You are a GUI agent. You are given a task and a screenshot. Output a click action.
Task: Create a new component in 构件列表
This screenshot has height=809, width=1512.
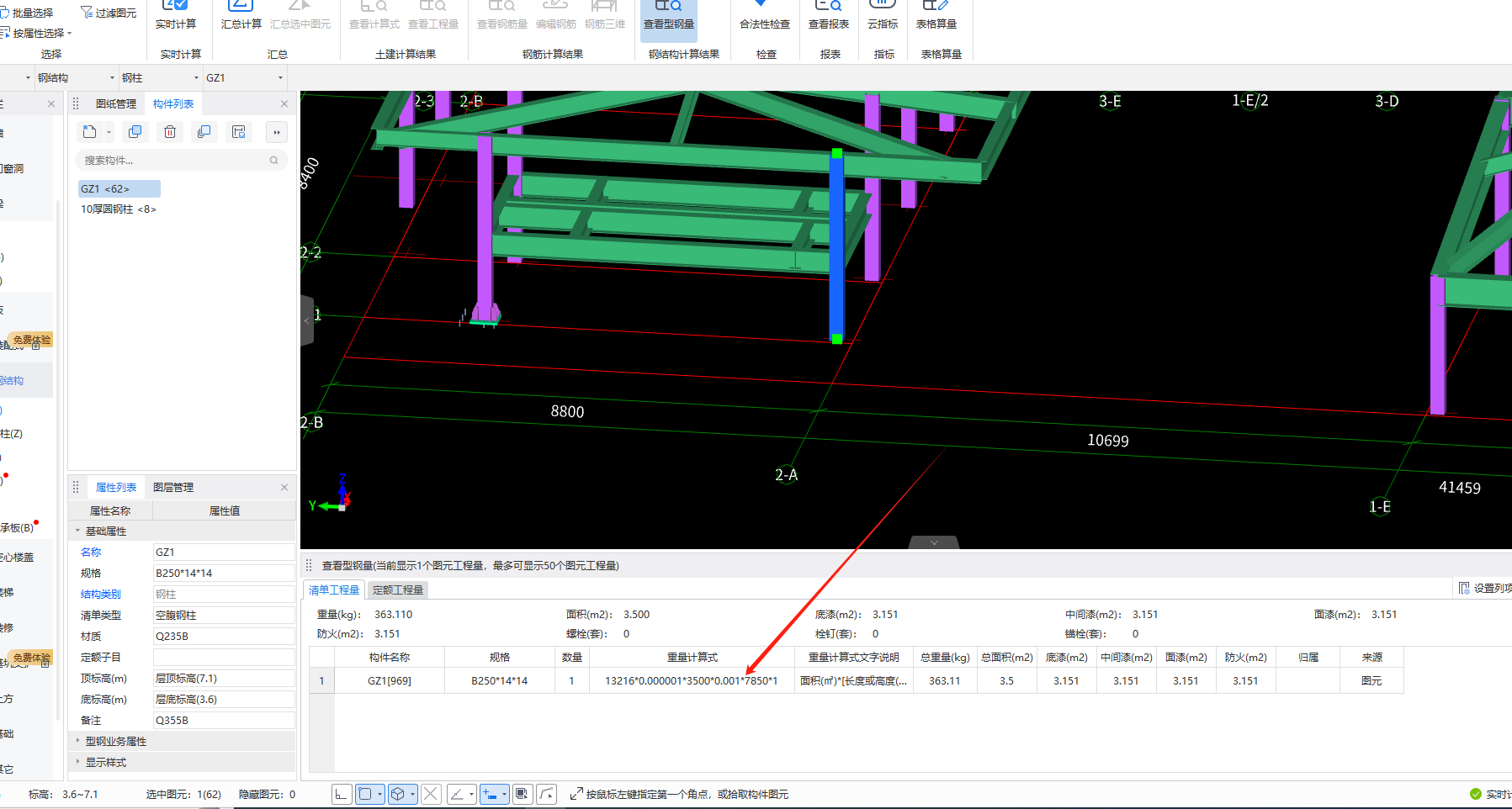(x=89, y=132)
